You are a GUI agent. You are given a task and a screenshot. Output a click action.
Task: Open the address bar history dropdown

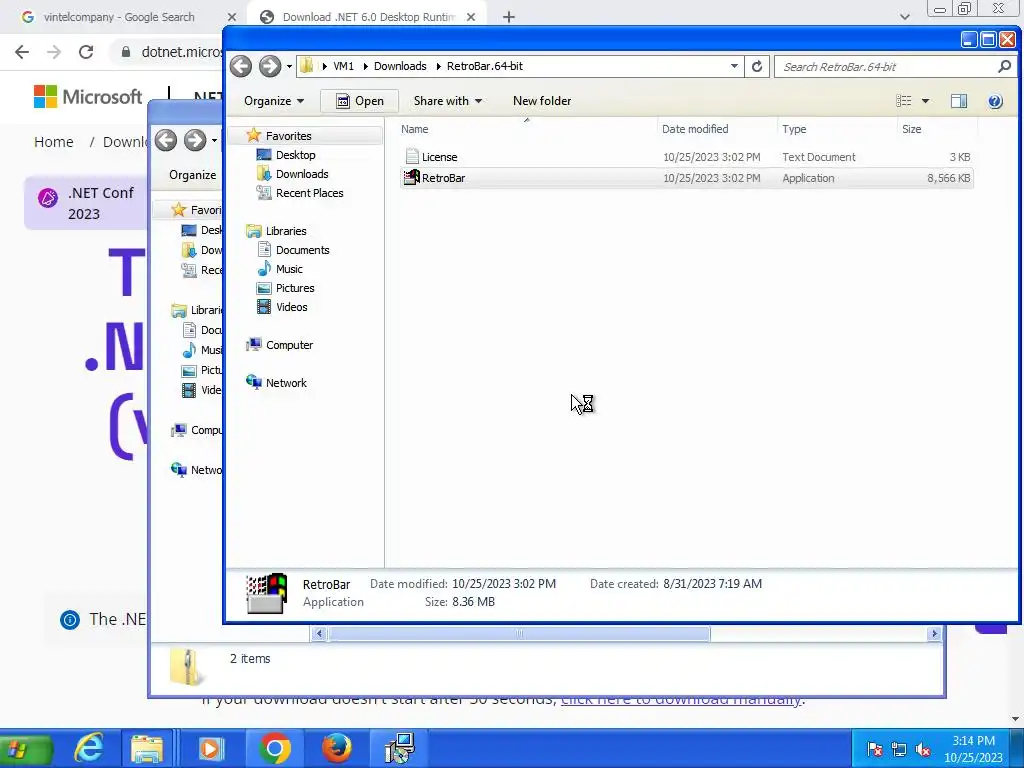[x=734, y=66]
